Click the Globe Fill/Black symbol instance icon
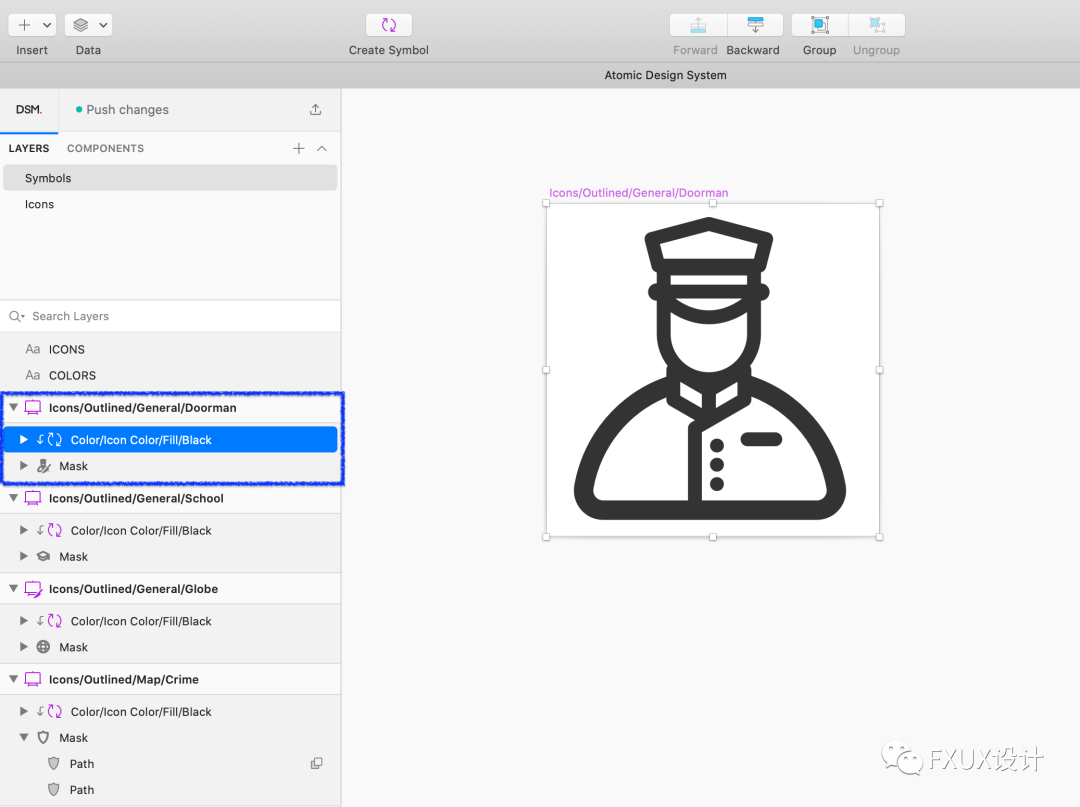This screenshot has height=807, width=1080. 54,620
